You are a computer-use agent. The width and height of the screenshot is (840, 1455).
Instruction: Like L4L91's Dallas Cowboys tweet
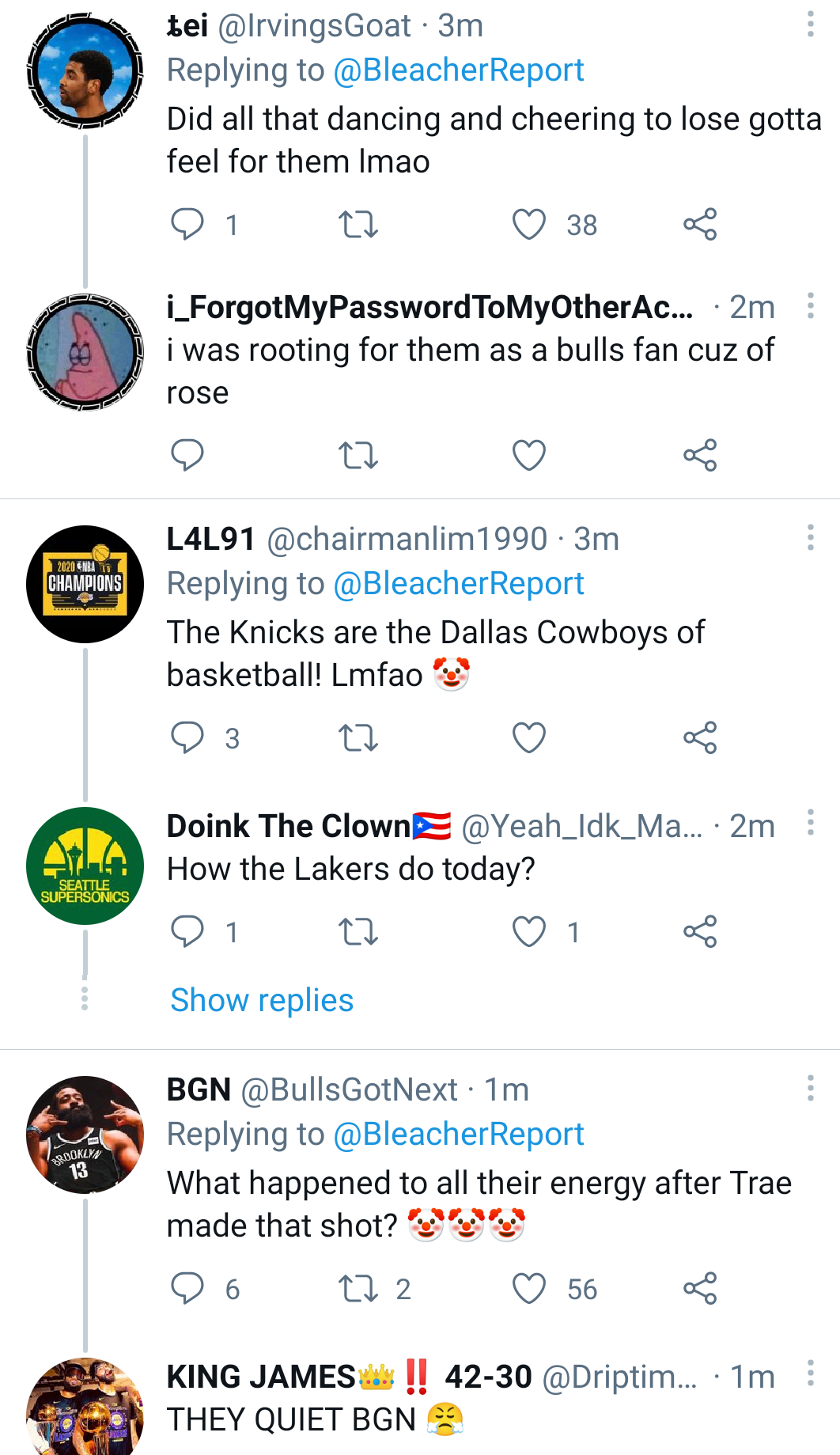pyautogui.click(x=528, y=738)
